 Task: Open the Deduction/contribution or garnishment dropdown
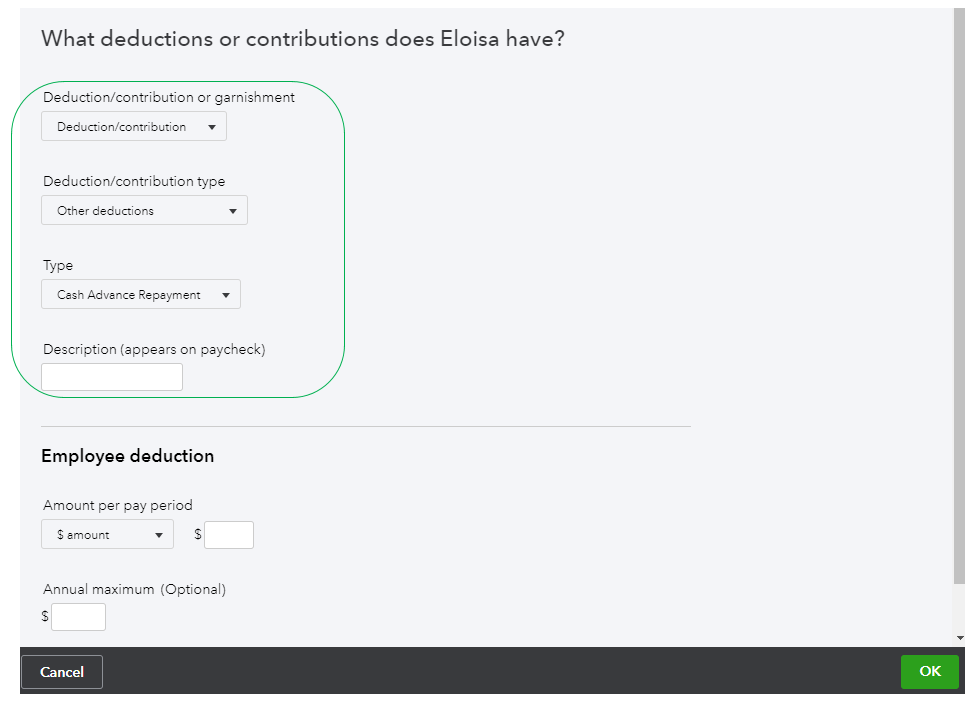click(134, 127)
